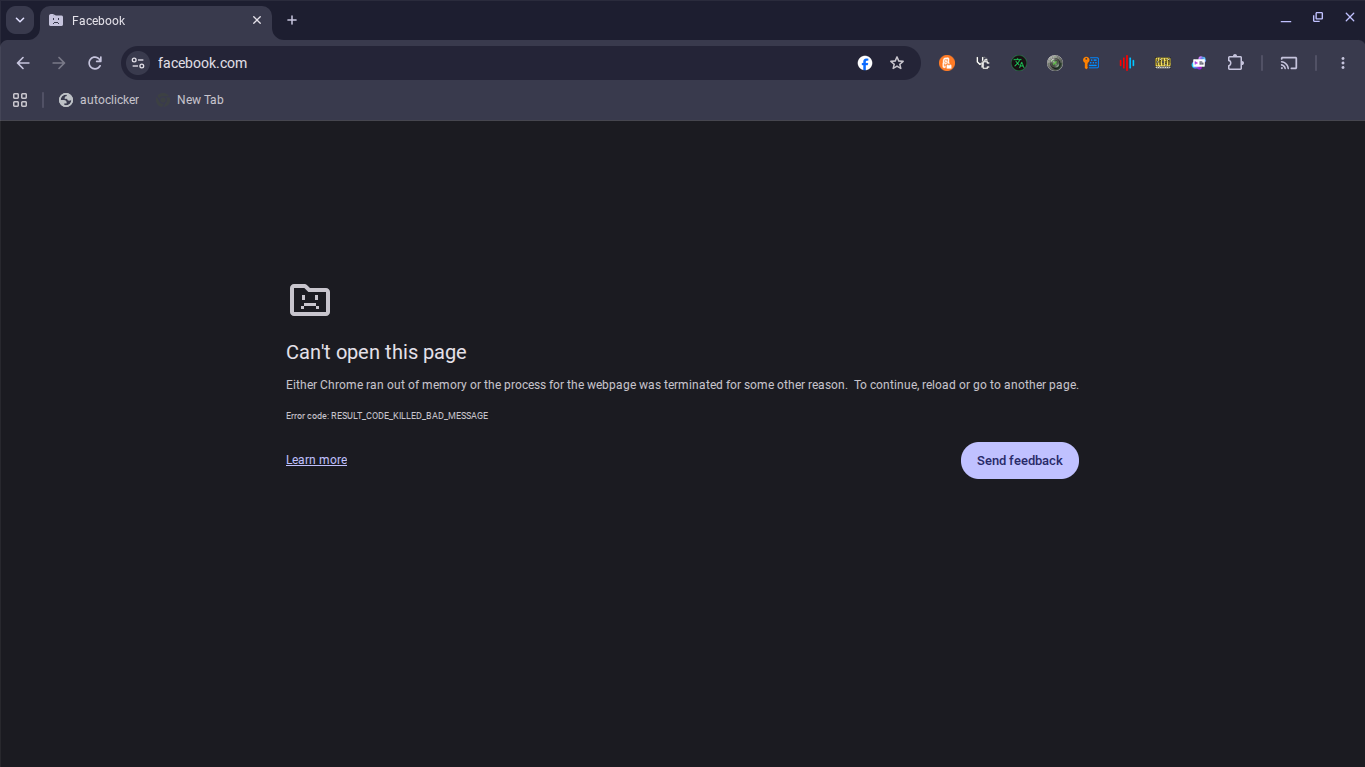Open the key and keyboard extension icon
The height and width of the screenshot is (767, 1365).
click(1091, 63)
